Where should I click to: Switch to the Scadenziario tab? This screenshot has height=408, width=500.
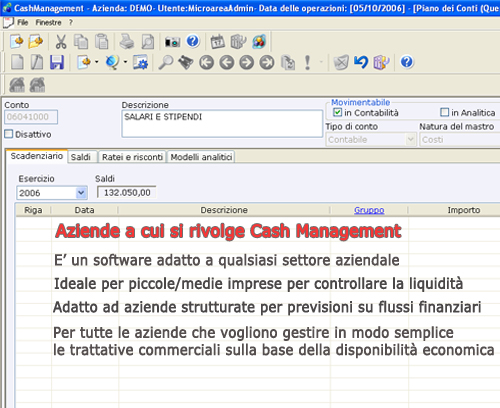pyautogui.click(x=37, y=156)
